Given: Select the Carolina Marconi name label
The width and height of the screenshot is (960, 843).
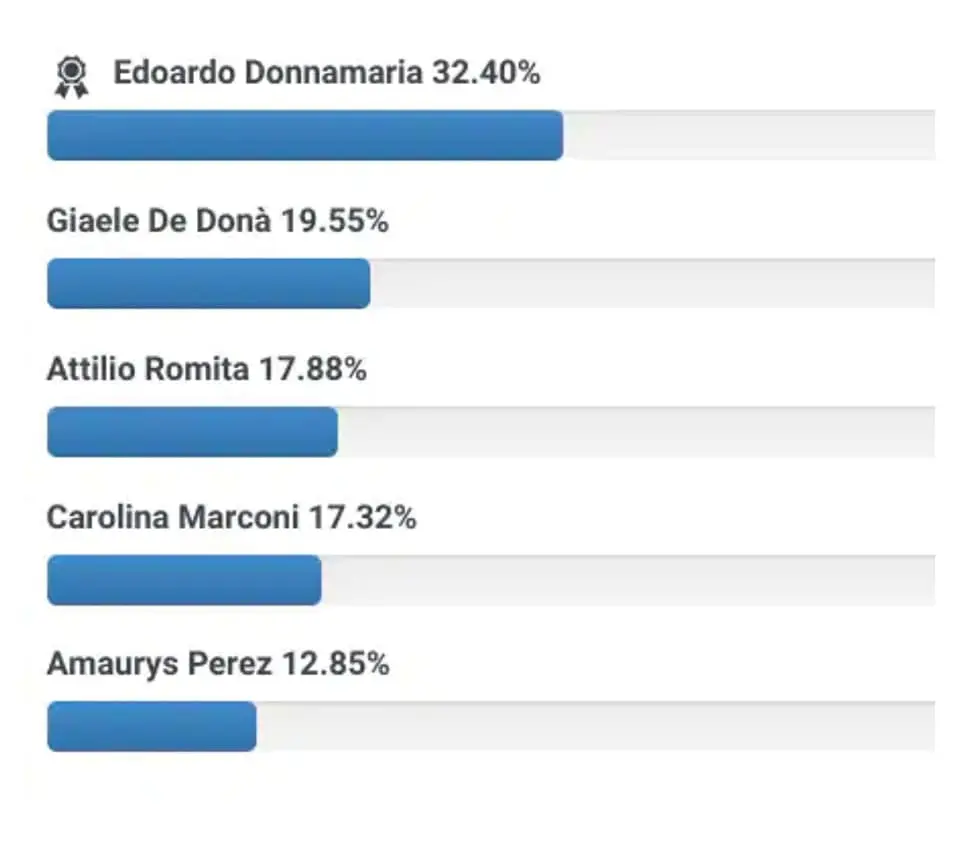Looking at the screenshot, I should (173, 518).
